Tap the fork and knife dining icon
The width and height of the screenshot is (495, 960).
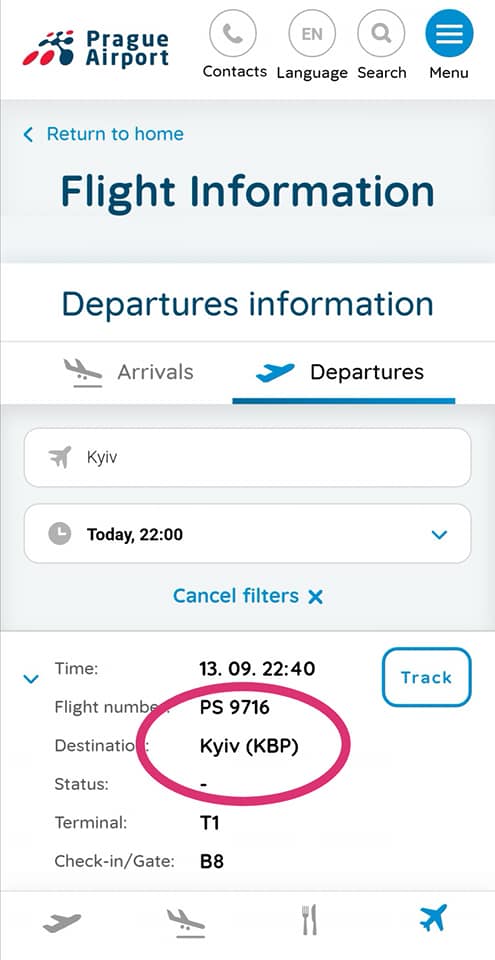310,920
